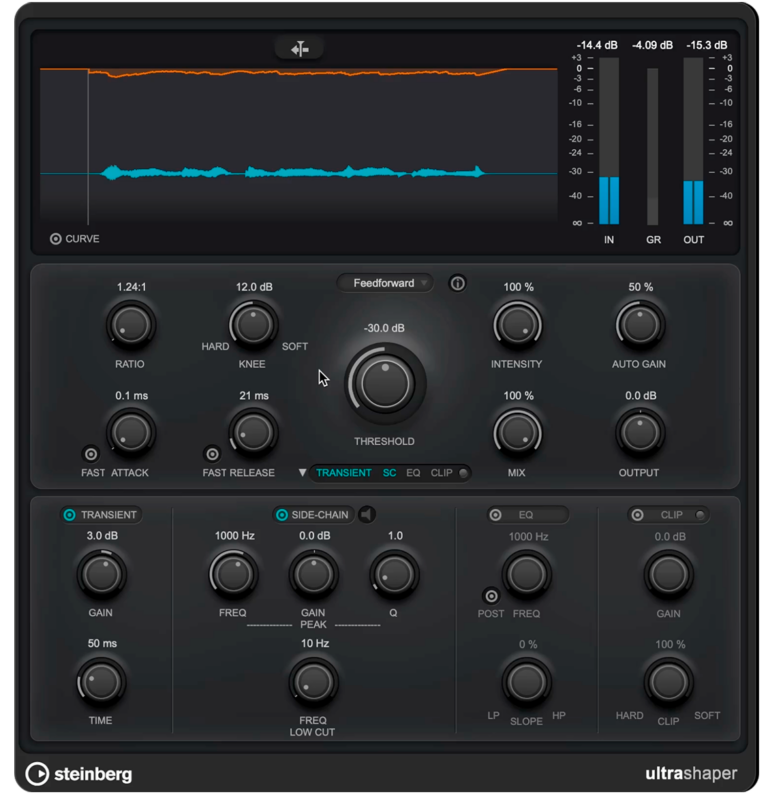Viewport: 768px width, 799px height.
Task: Click the 50 % auto gain value
Action: point(641,287)
